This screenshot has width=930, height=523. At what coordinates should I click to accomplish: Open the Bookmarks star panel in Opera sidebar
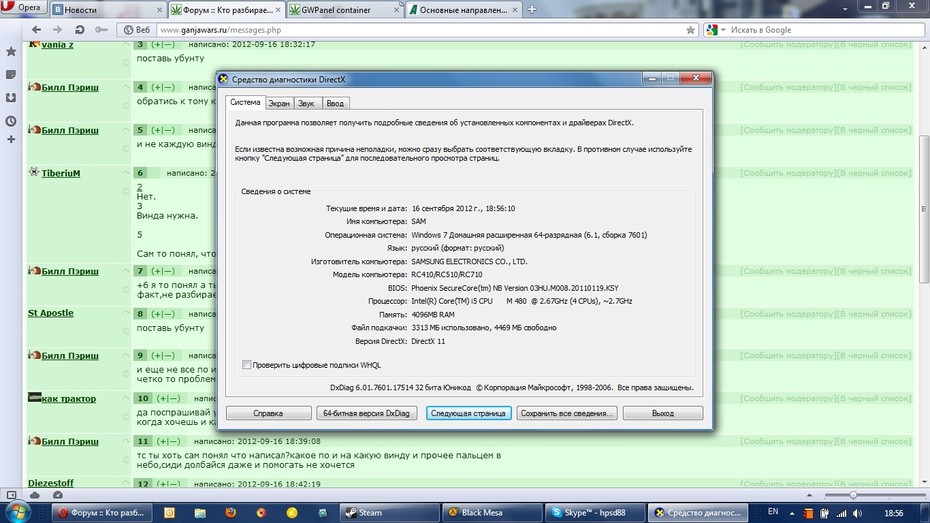[11, 52]
